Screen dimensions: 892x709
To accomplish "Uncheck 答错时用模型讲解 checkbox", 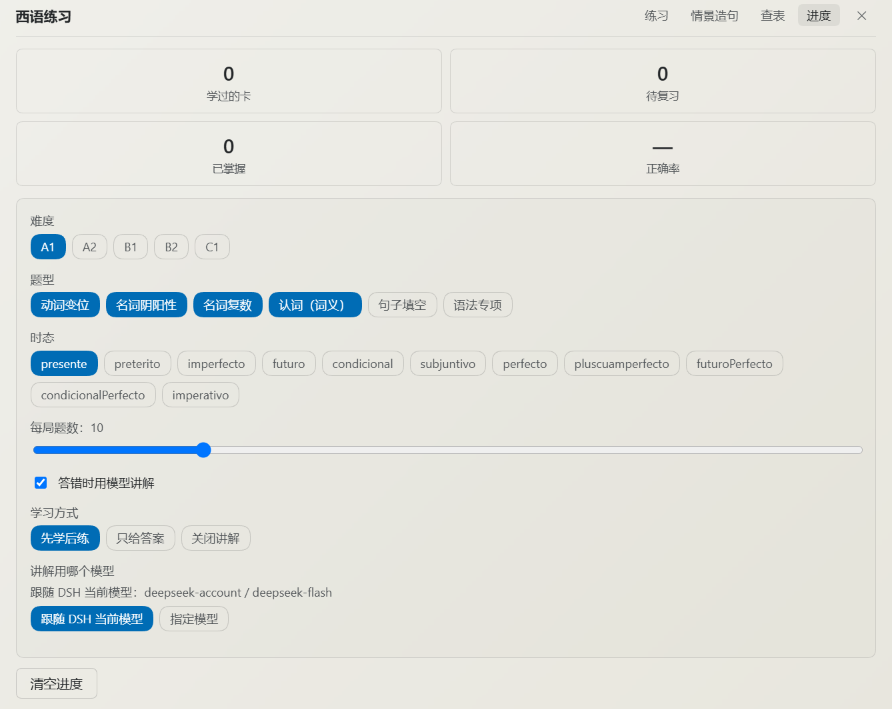I will [41, 483].
